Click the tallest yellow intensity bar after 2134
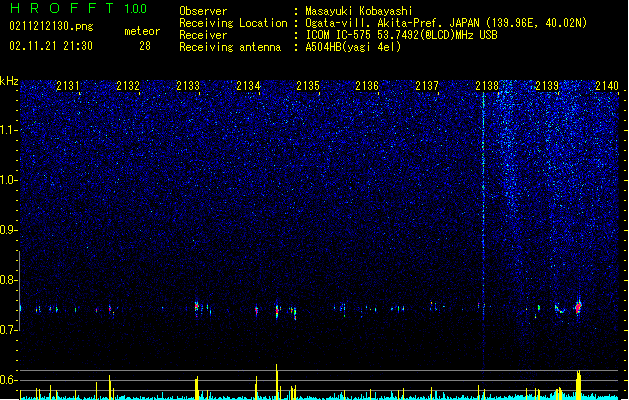This screenshot has height=400, width=629. click(x=276, y=382)
